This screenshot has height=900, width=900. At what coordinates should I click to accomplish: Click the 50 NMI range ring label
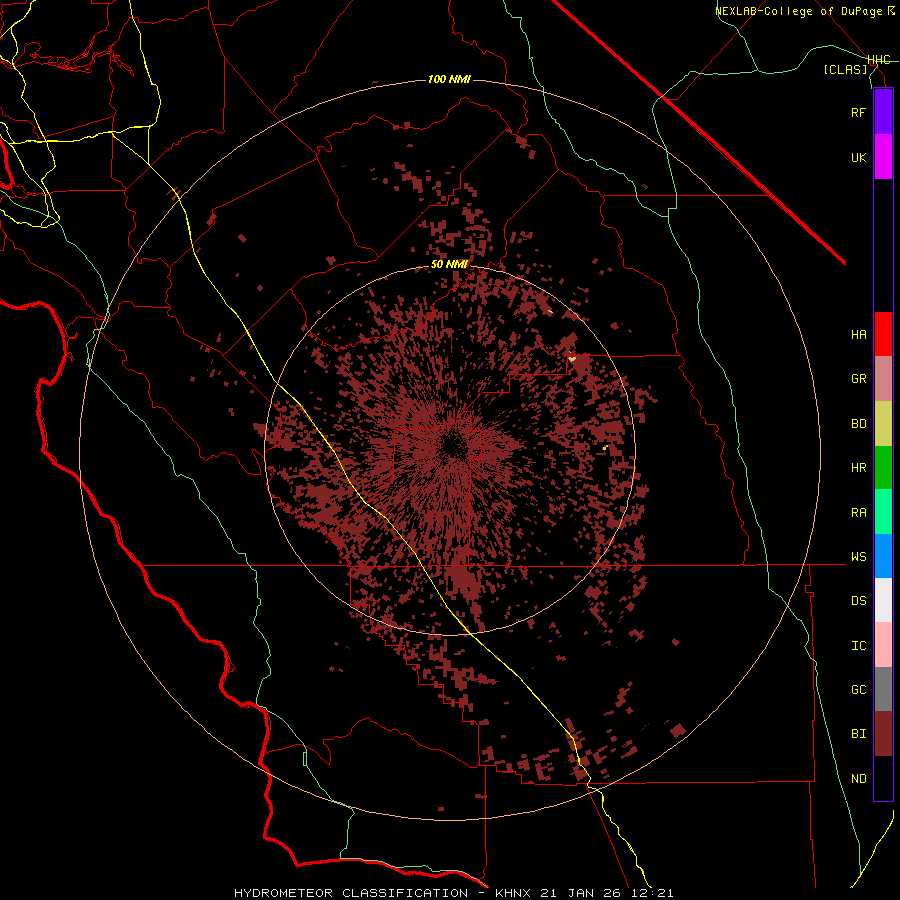(x=449, y=265)
